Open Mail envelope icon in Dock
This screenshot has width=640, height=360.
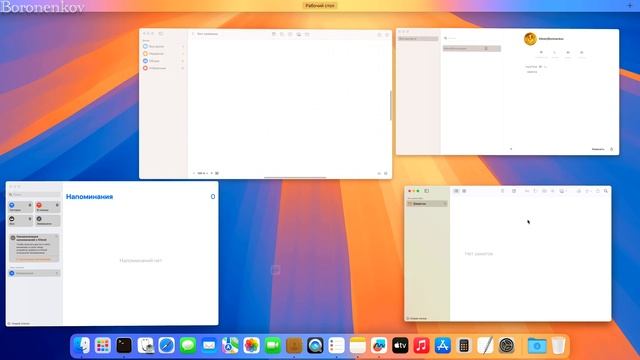pyautogui.click(x=209, y=346)
